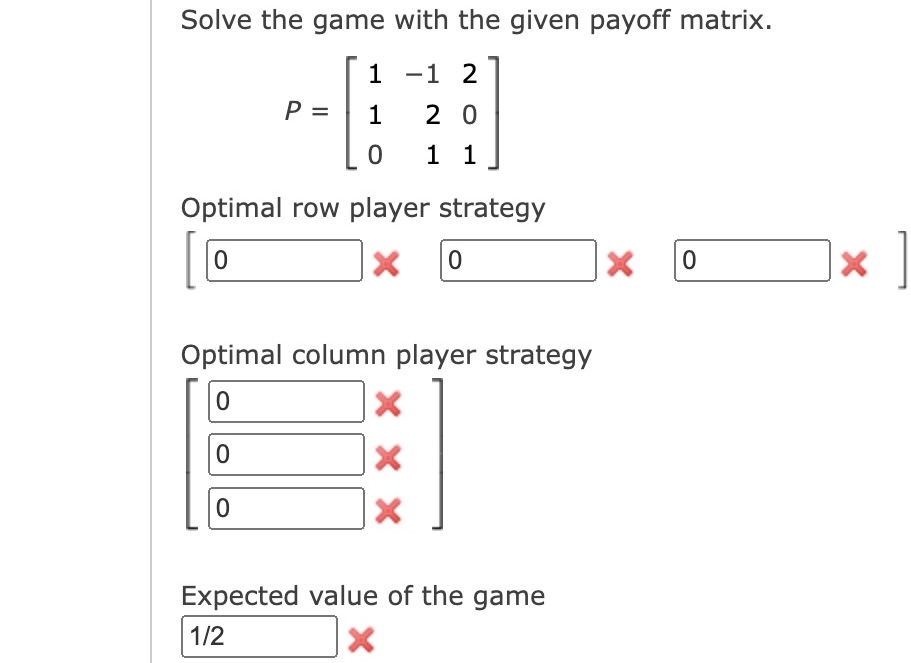Screen dimensions: 911x663
Task: Select the second row player strategy input
Action: tap(518, 260)
